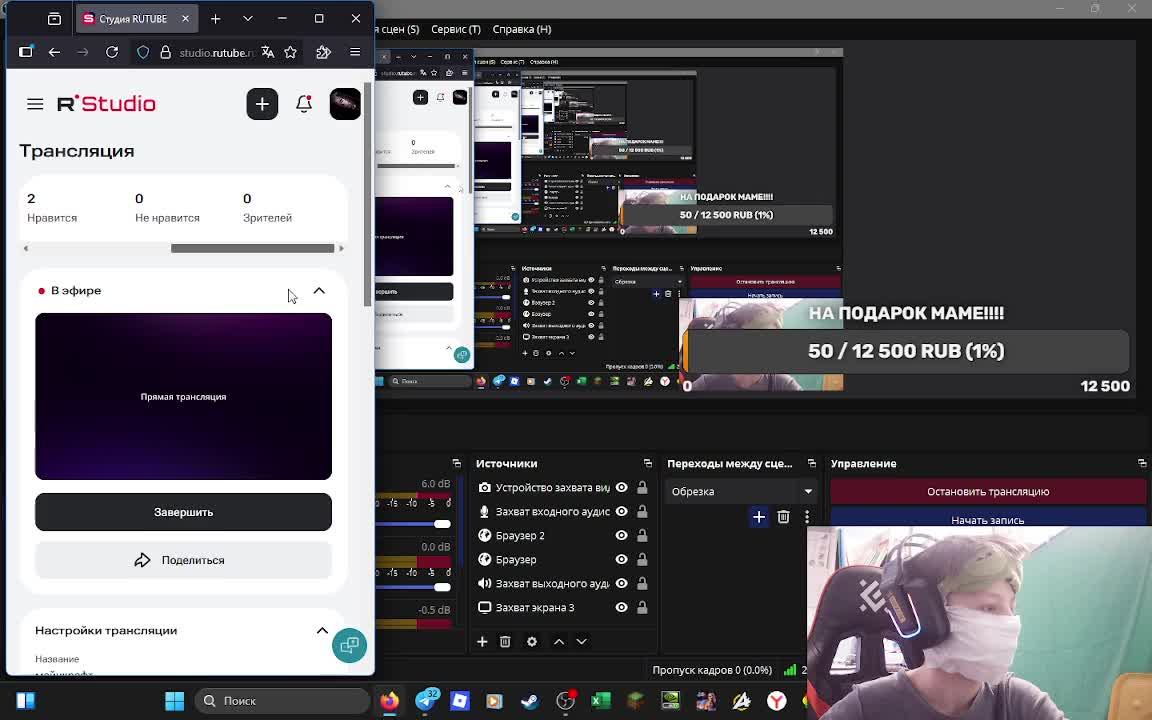Image resolution: width=1152 pixels, height=720 pixels.
Task: Hide the Захват выходного аудио source
Action: point(622,583)
